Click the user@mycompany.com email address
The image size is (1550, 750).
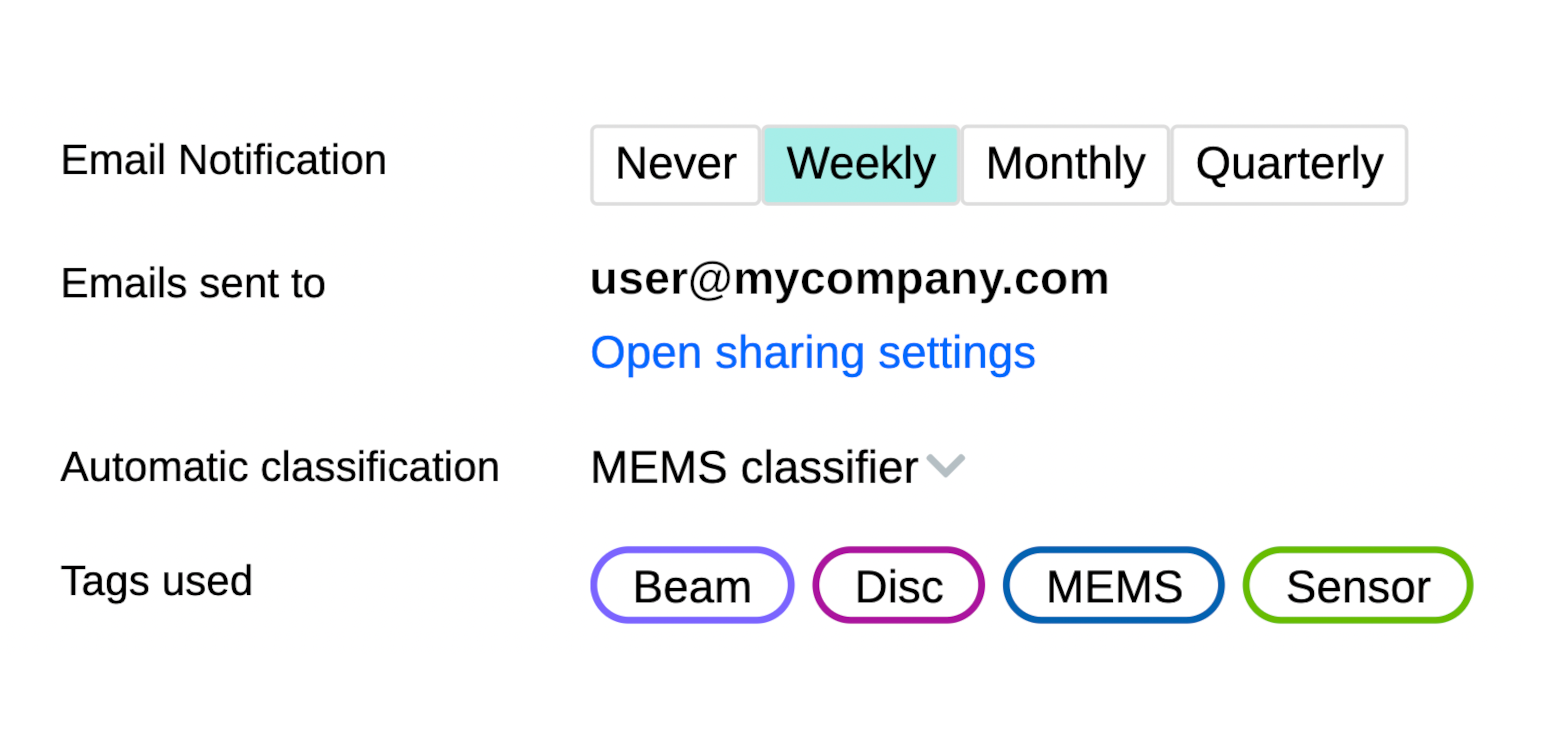pos(849,280)
